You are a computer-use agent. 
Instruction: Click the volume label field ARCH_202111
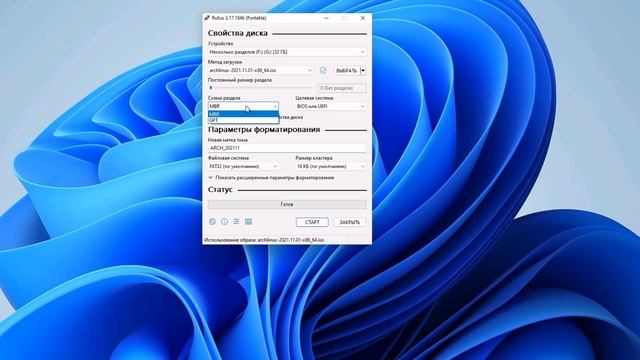point(287,148)
